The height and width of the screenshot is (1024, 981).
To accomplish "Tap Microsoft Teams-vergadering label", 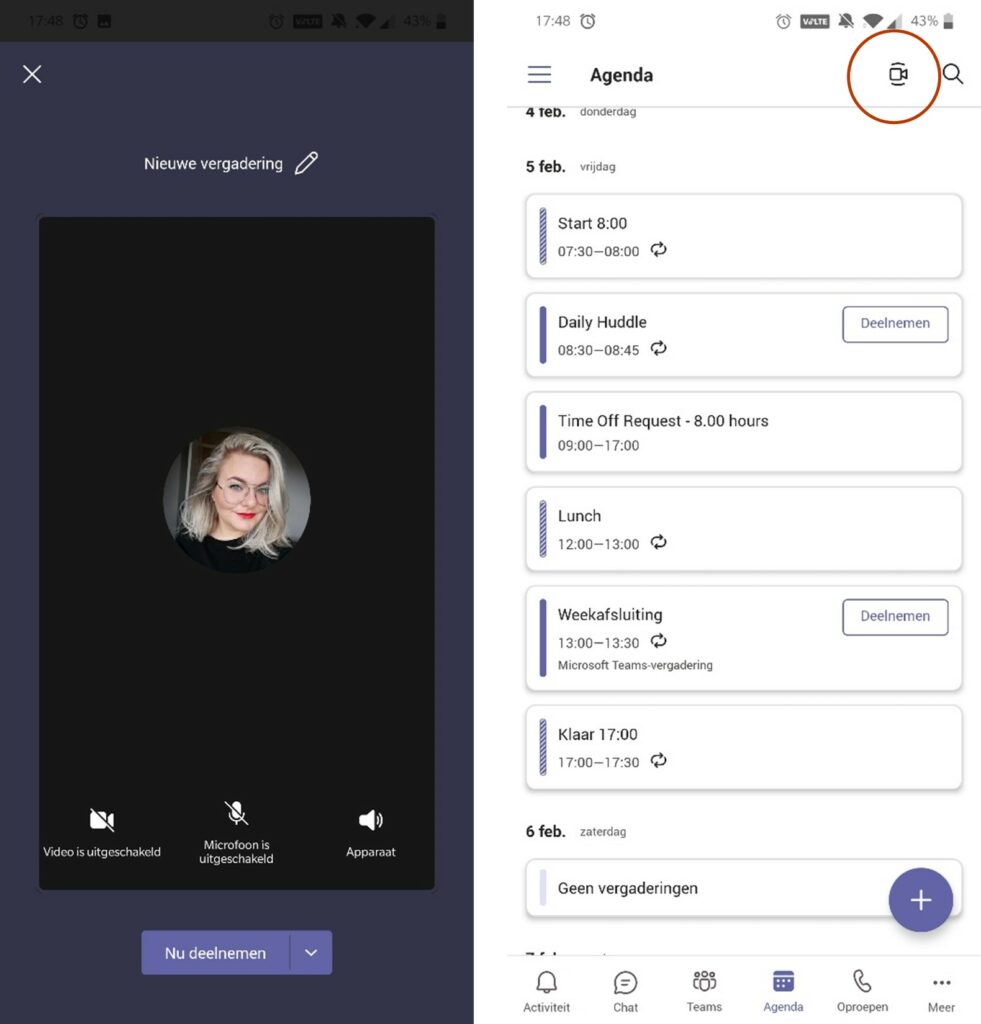I will [x=635, y=665].
